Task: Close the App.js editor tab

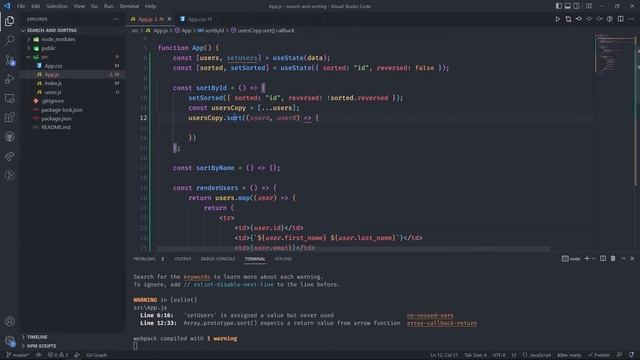Action: coord(169,19)
